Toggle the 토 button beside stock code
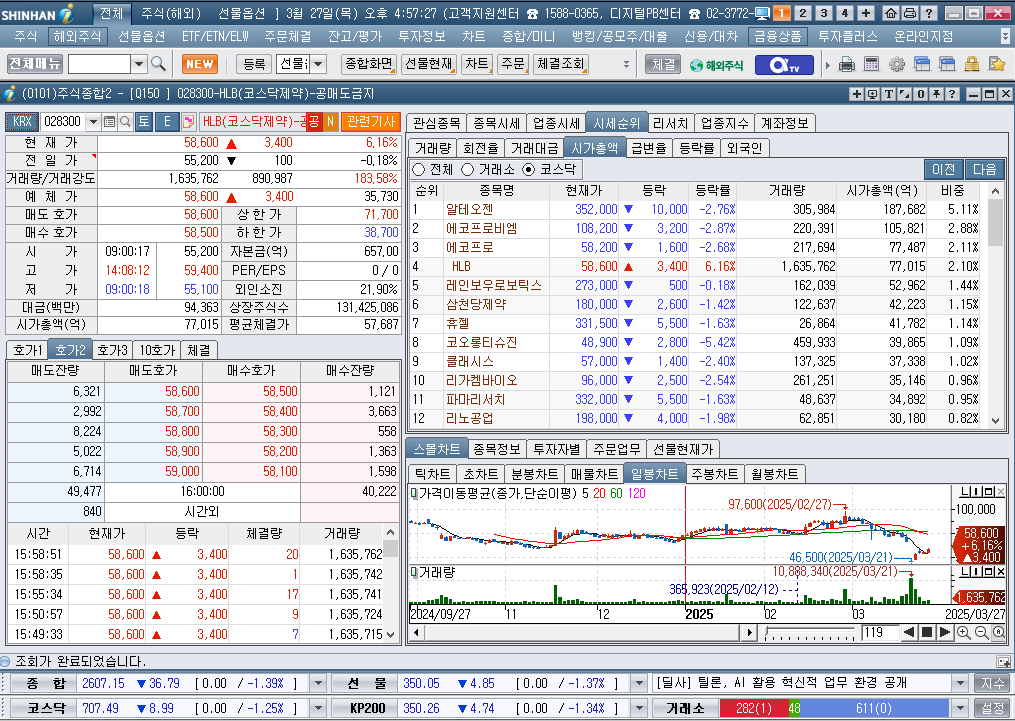This screenshot has height=721, width=1015. point(144,122)
